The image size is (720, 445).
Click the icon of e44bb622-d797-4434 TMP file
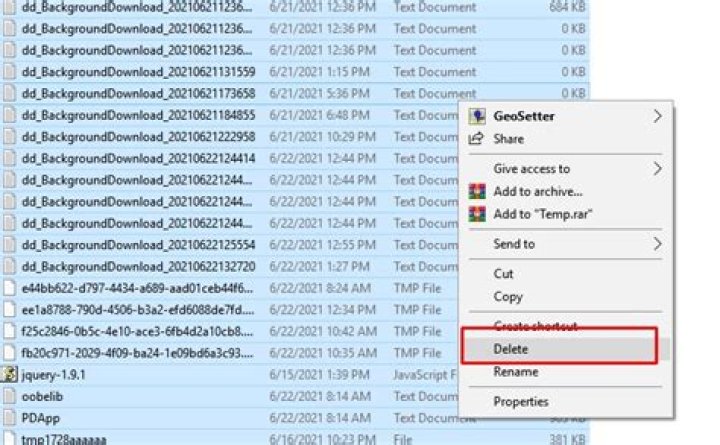tap(9, 288)
